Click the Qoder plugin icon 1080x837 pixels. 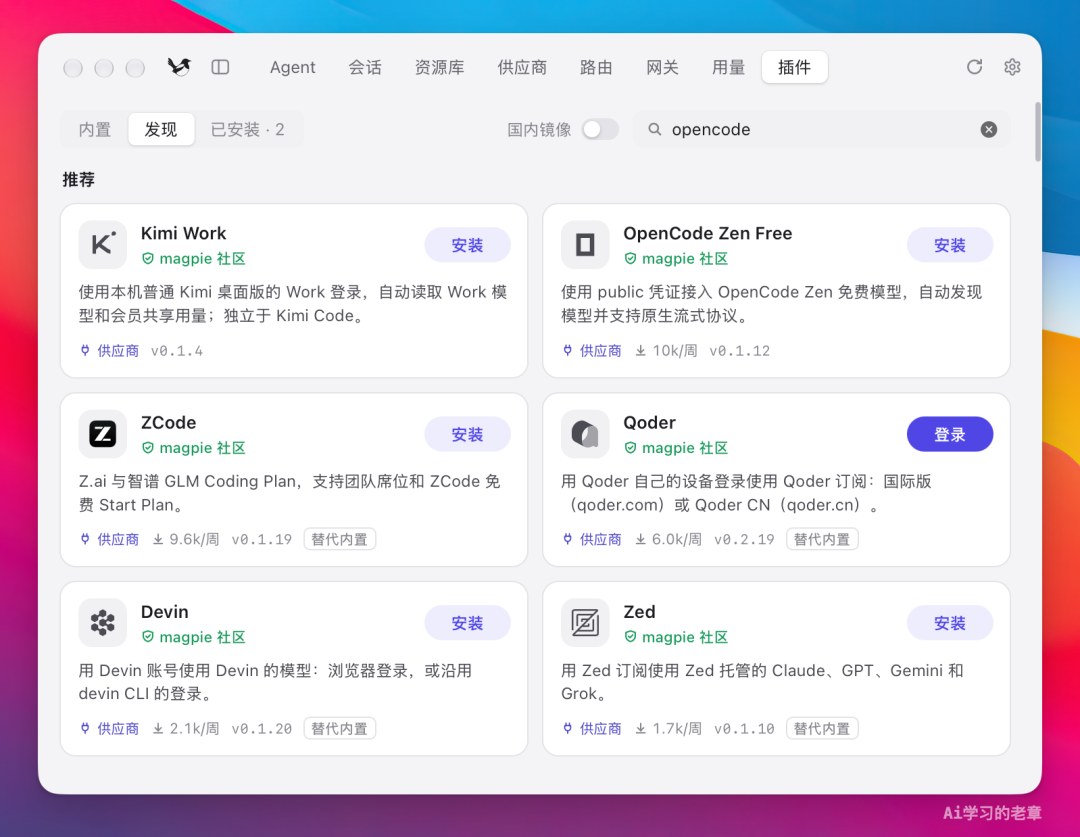pyautogui.click(x=585, y=434)
